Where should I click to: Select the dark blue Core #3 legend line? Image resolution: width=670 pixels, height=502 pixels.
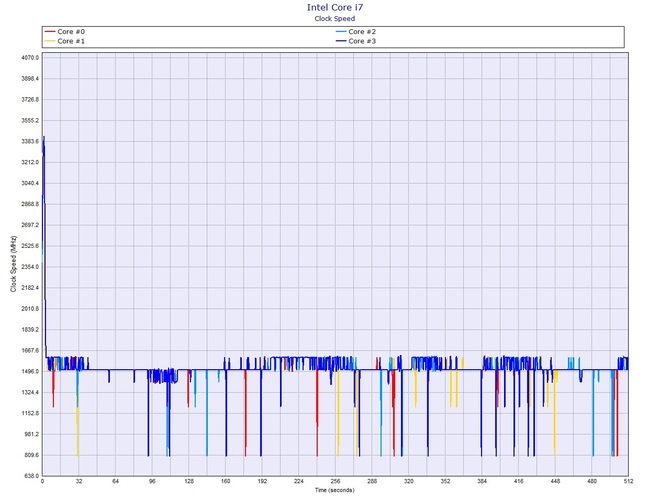pos(341,41)
